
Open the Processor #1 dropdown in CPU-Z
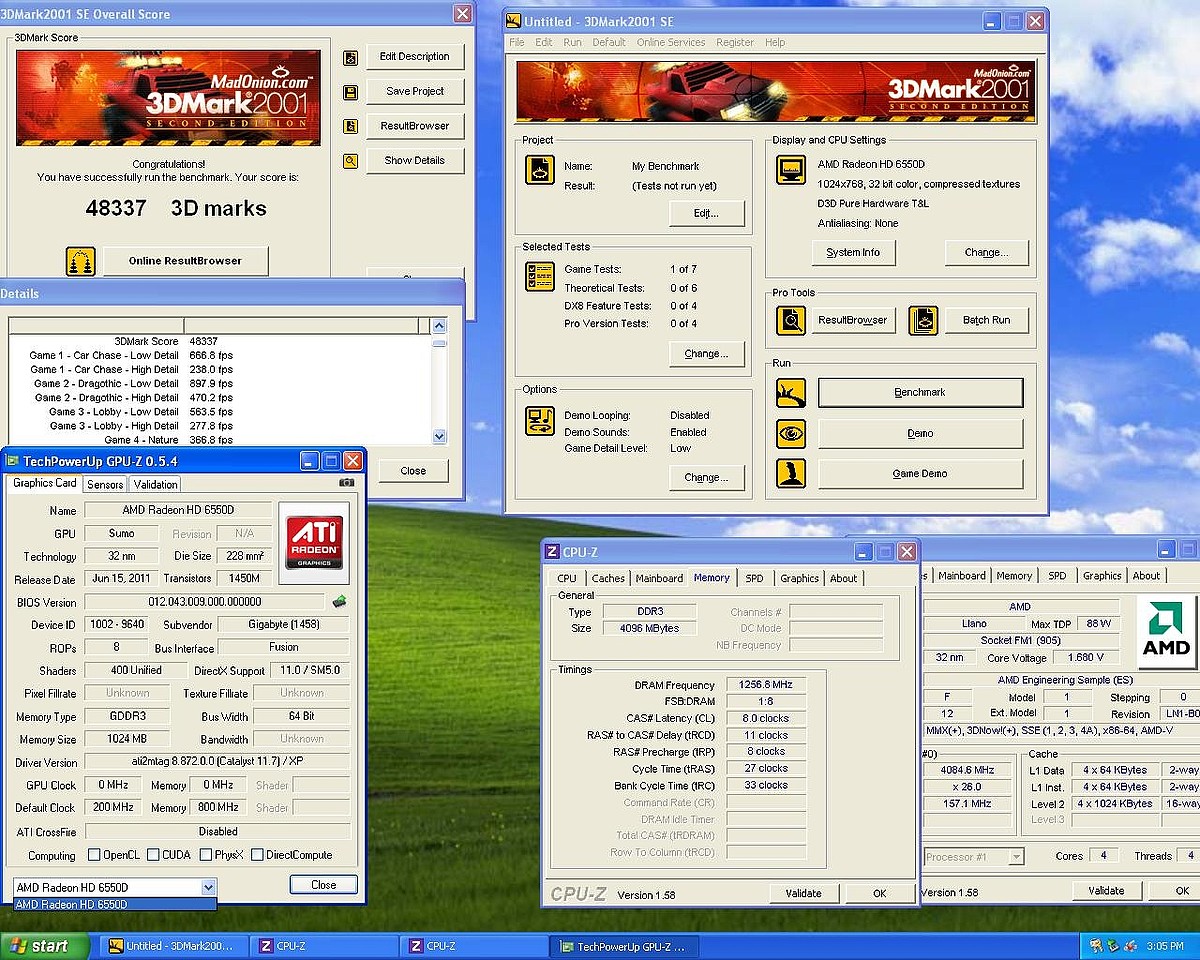pos(1016,857)
